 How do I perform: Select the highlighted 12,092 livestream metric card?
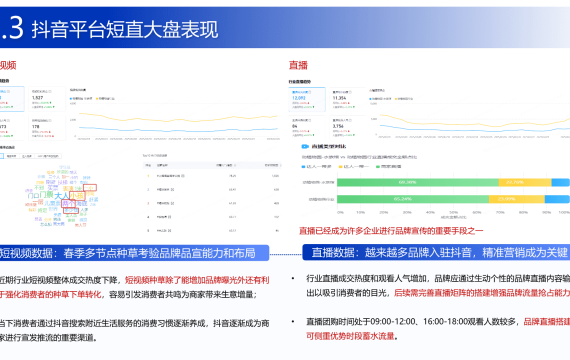pos(307,99)
